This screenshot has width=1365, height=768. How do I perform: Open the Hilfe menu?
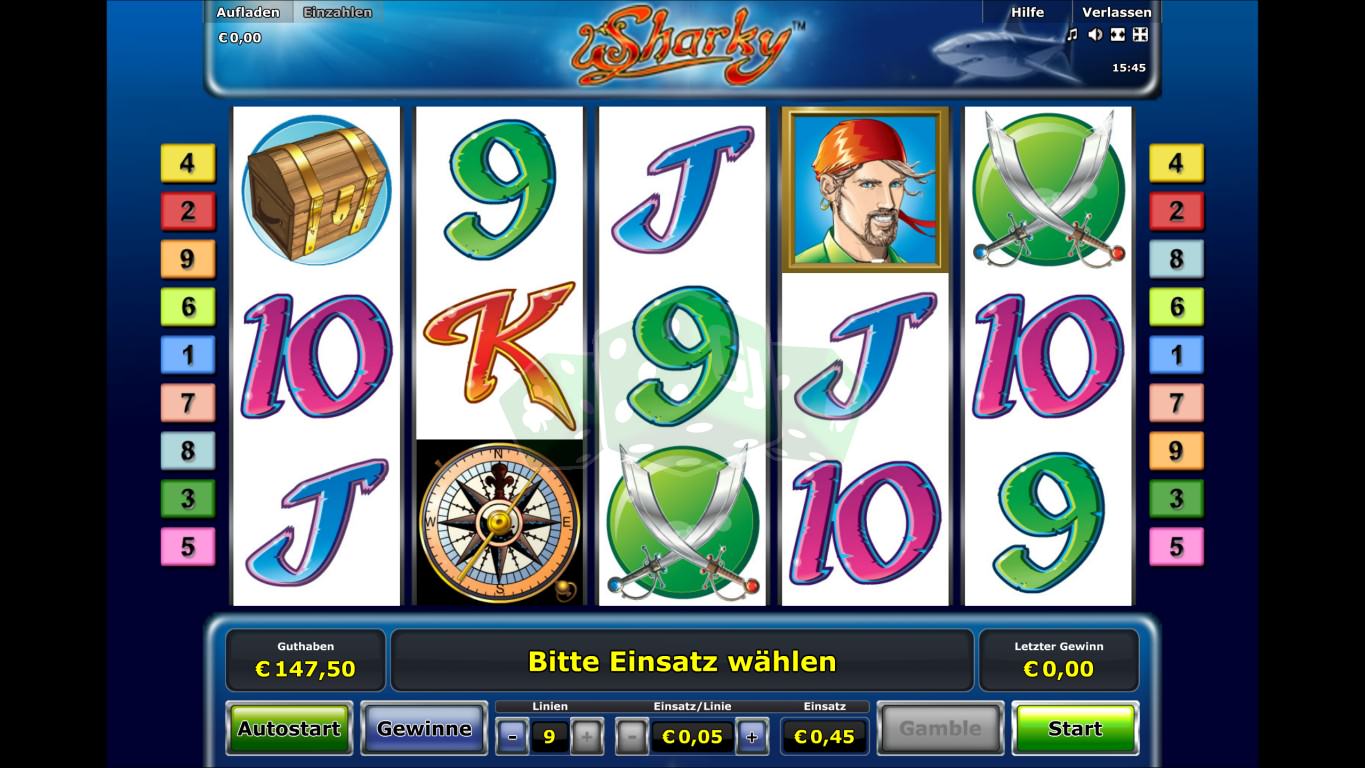tap(1027, 12)
